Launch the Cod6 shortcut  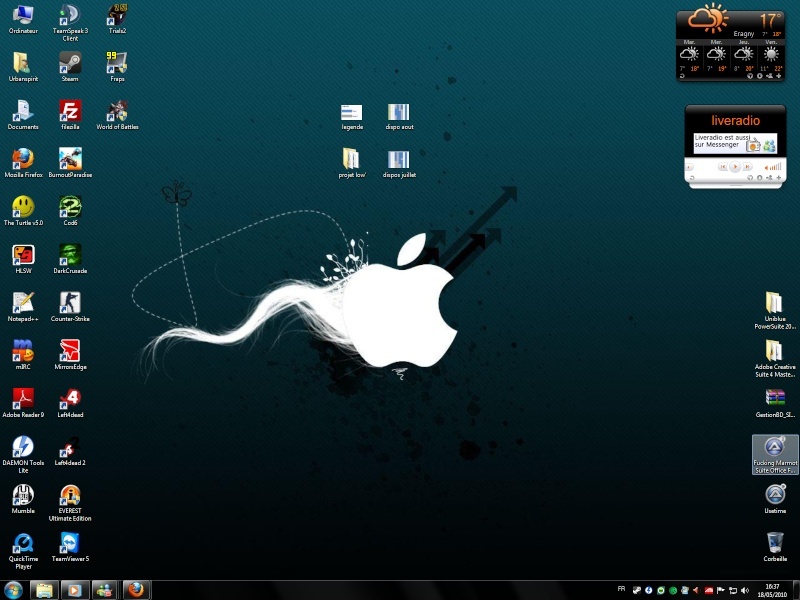click(x=70, y=211)
